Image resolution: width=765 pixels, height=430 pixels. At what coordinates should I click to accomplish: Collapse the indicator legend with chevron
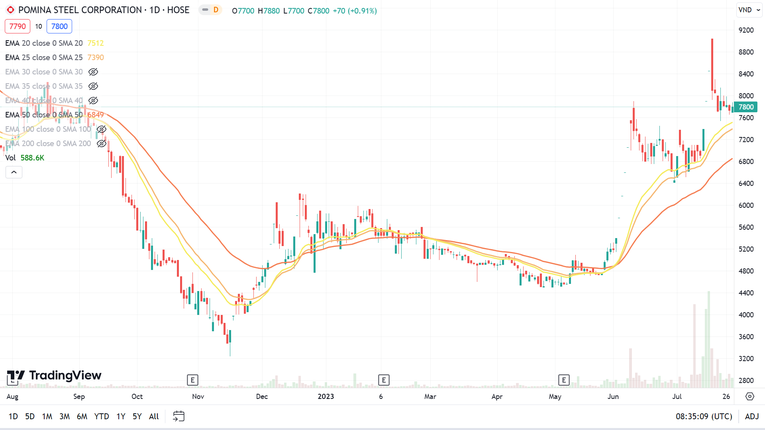click(14, 172)
